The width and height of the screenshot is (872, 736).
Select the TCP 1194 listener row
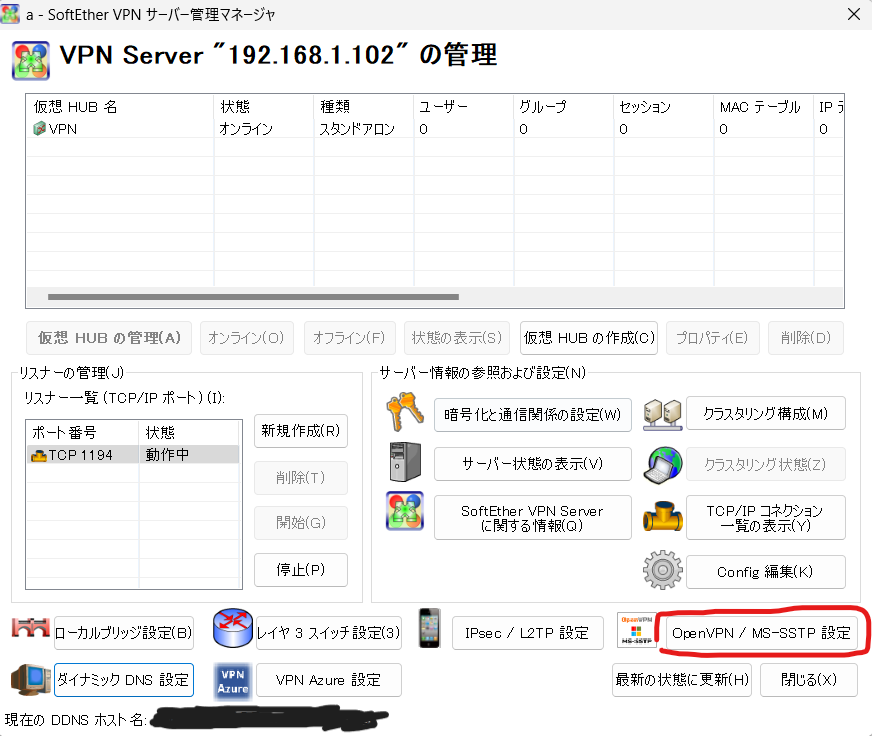point(133,455)
